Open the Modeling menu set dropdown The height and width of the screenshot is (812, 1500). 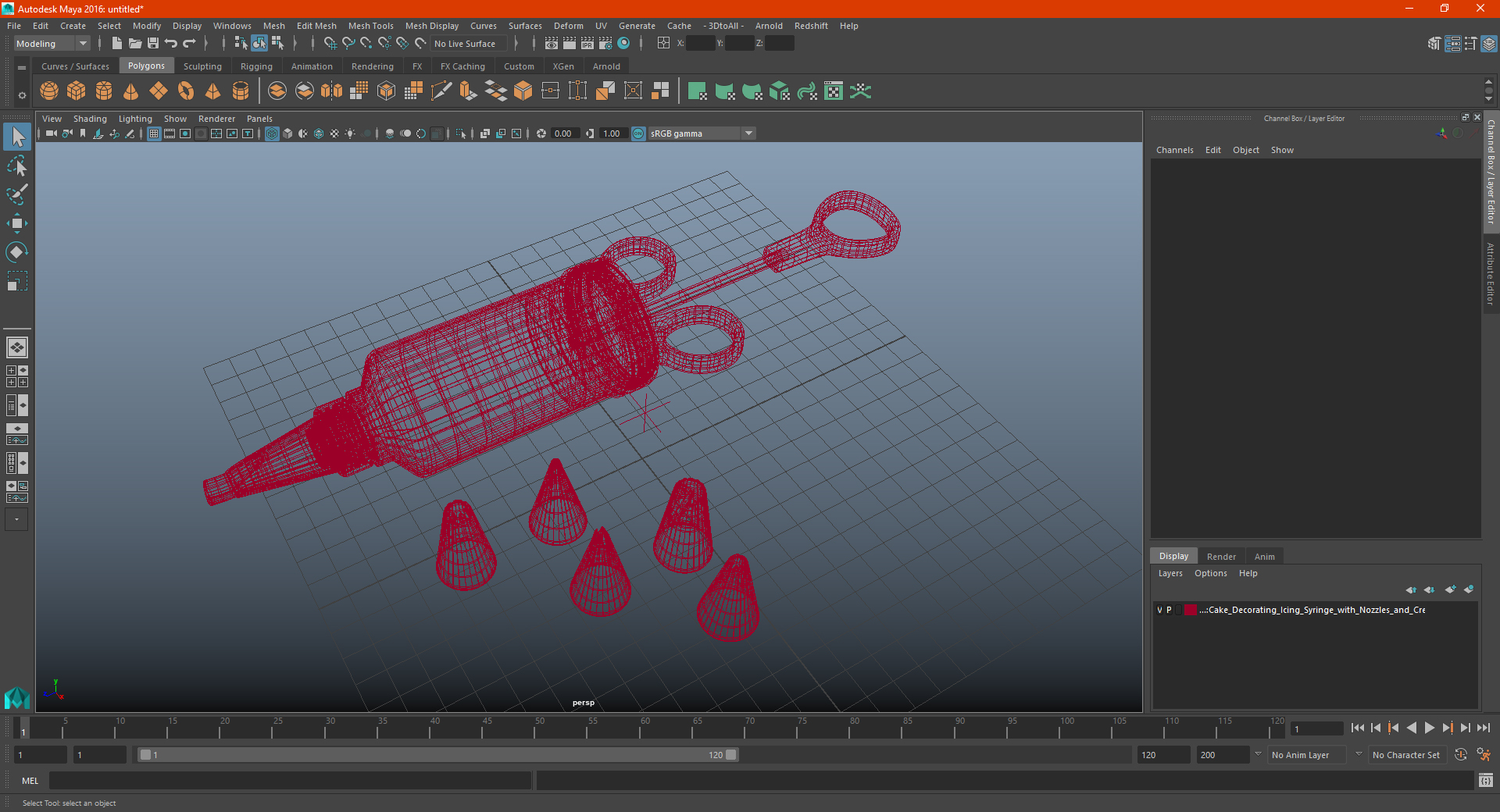coord(52,44)
